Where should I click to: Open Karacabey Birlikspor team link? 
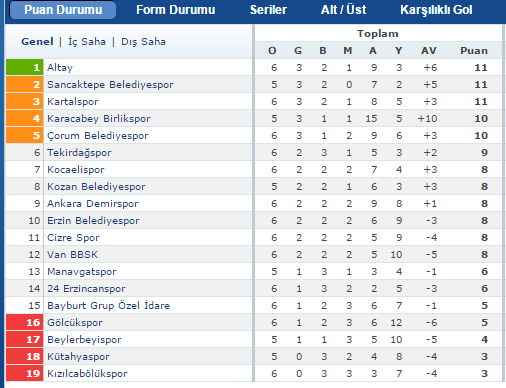(99, 119)
